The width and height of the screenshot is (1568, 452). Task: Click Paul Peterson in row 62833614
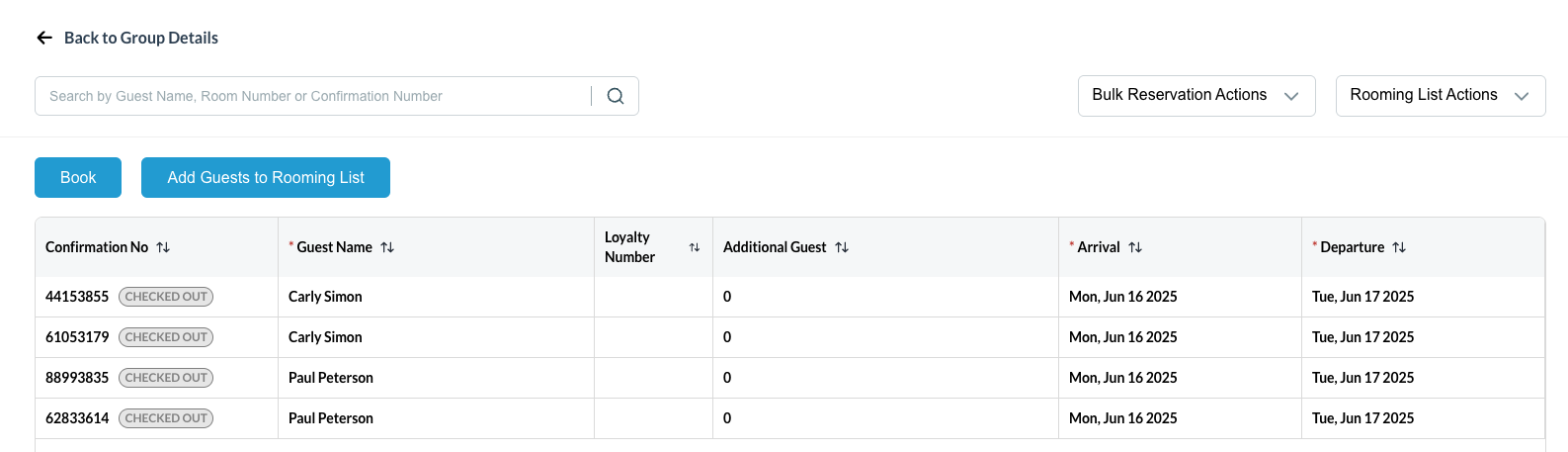tap(331, 418)
